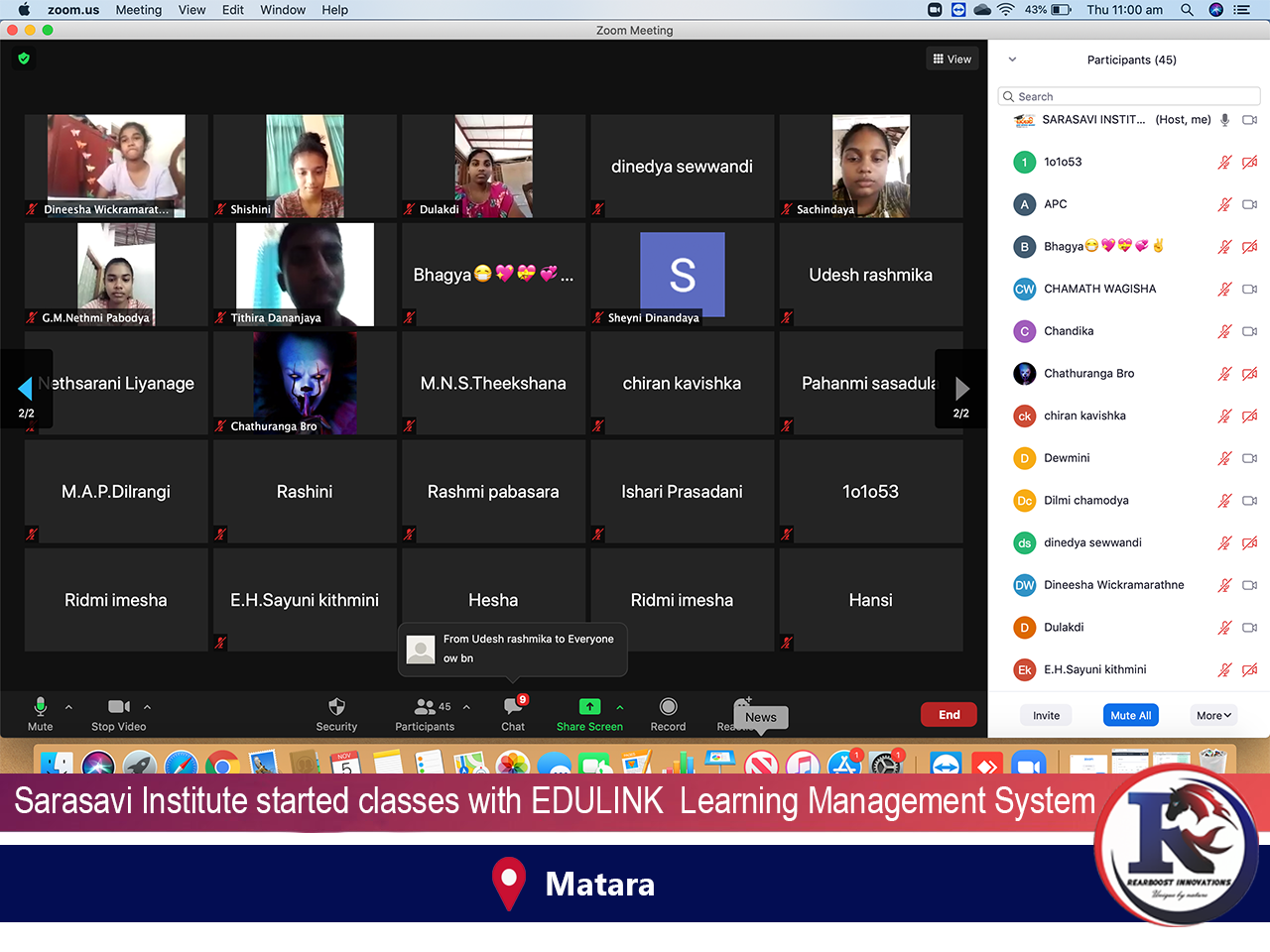Image resolution: width=1270 pixels, height=952 pixels.
Task: Open the Security shield icon
Action: tap(336, 706)
